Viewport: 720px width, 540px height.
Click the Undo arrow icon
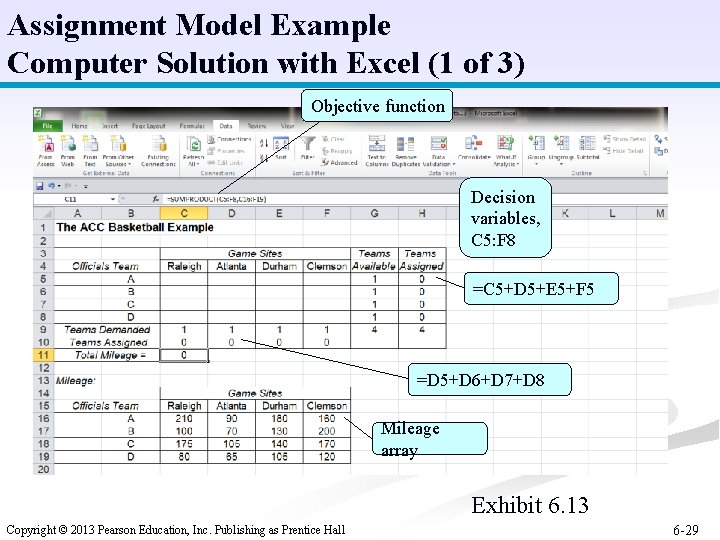(x=51, y=186)
